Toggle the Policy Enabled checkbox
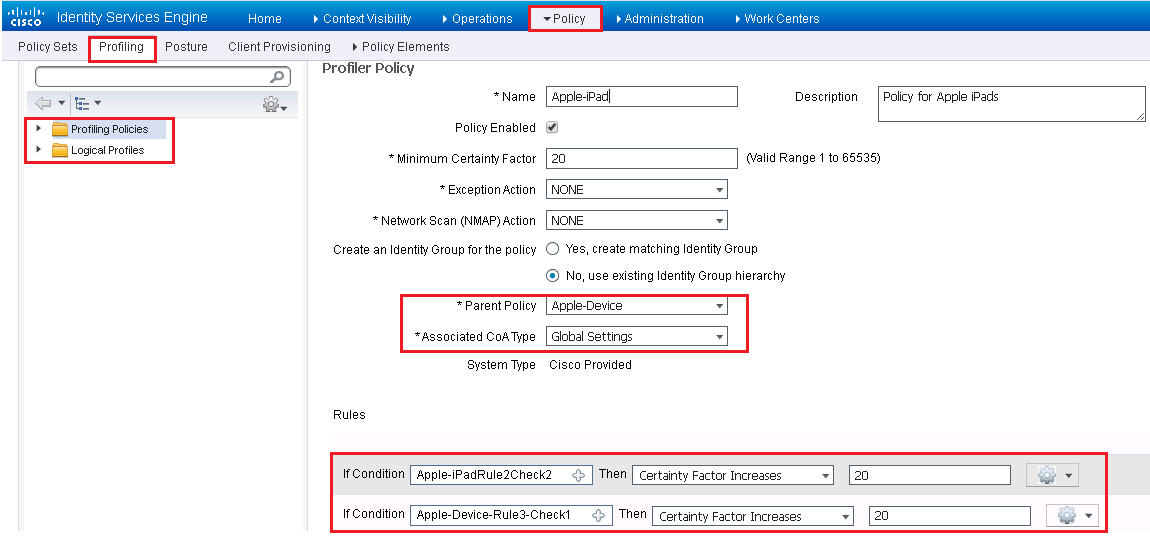 click(x=552, y=128)
